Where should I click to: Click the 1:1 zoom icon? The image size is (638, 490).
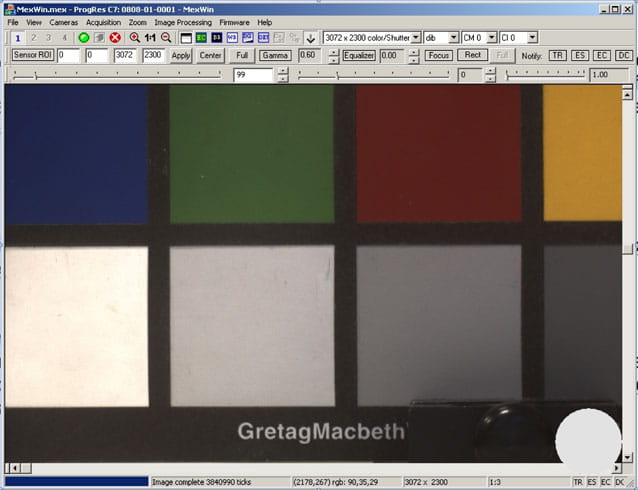pos(150,37)
